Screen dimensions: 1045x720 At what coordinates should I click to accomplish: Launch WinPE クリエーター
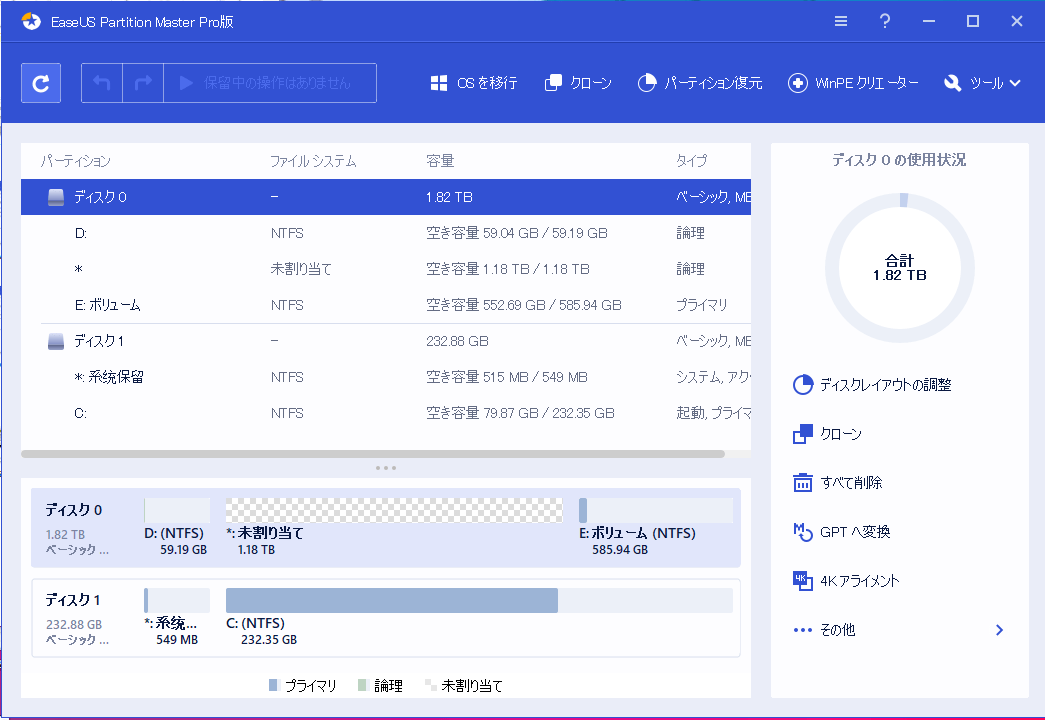click(853, 83)
